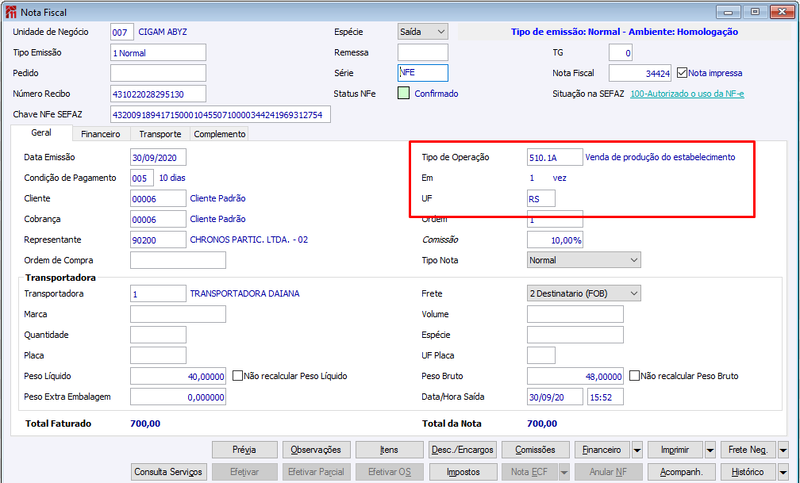Click the Histórico button
800x483 pixels.
click(x=748, y=472)
